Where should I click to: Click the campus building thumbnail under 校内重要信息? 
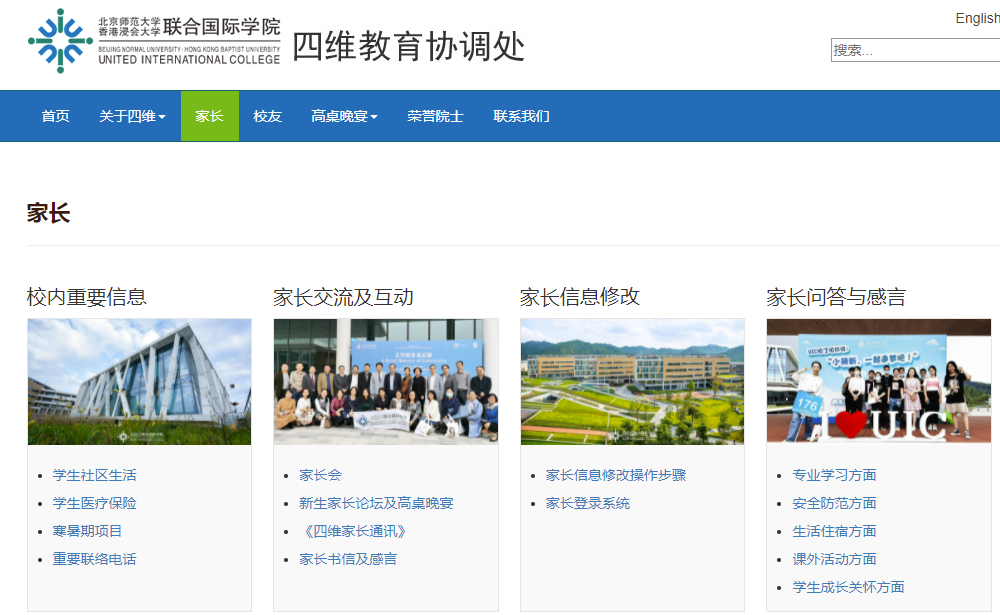139,381
